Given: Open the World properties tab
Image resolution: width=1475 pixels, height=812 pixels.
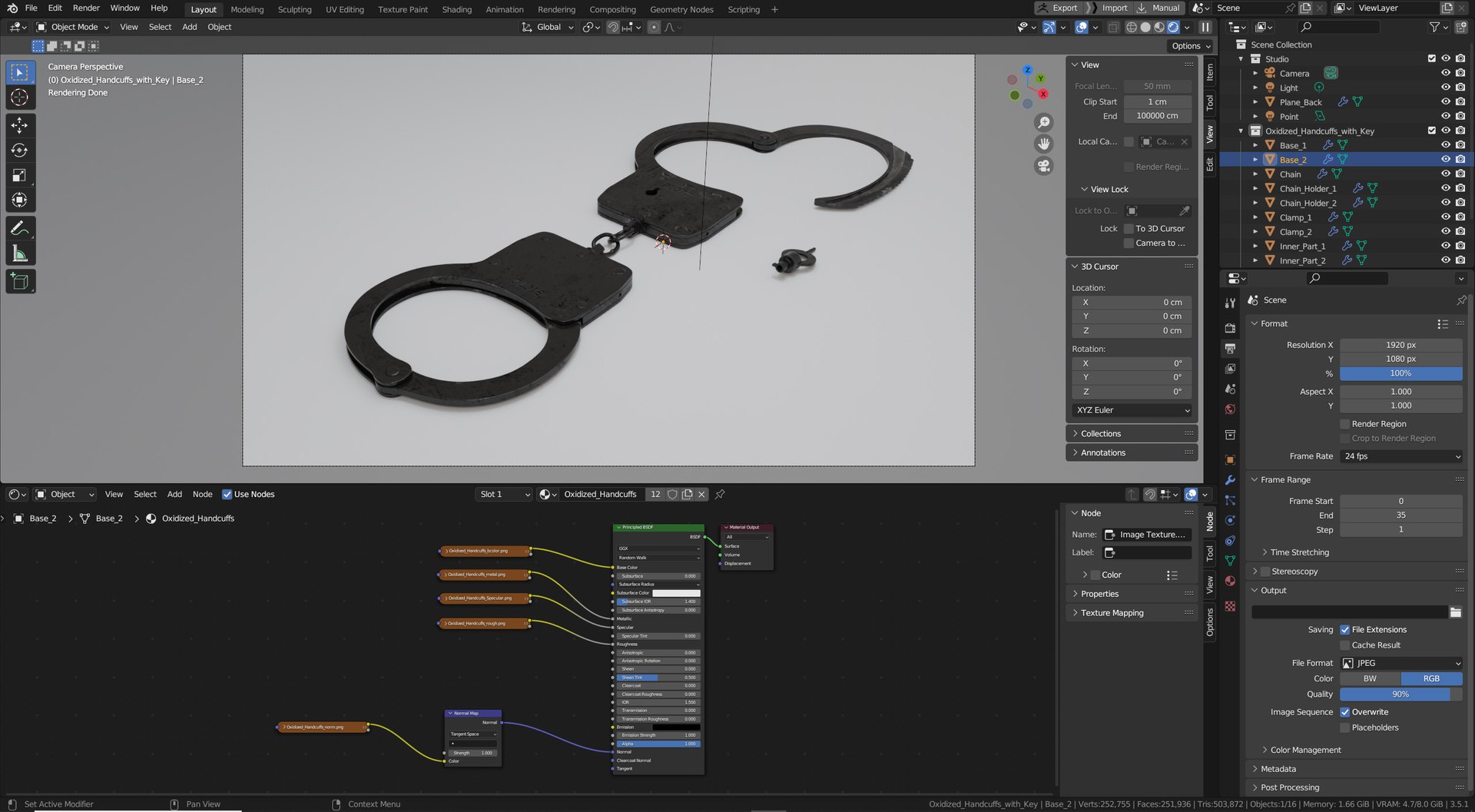Looking at the screenshot, I should [x=1230, y=409].
